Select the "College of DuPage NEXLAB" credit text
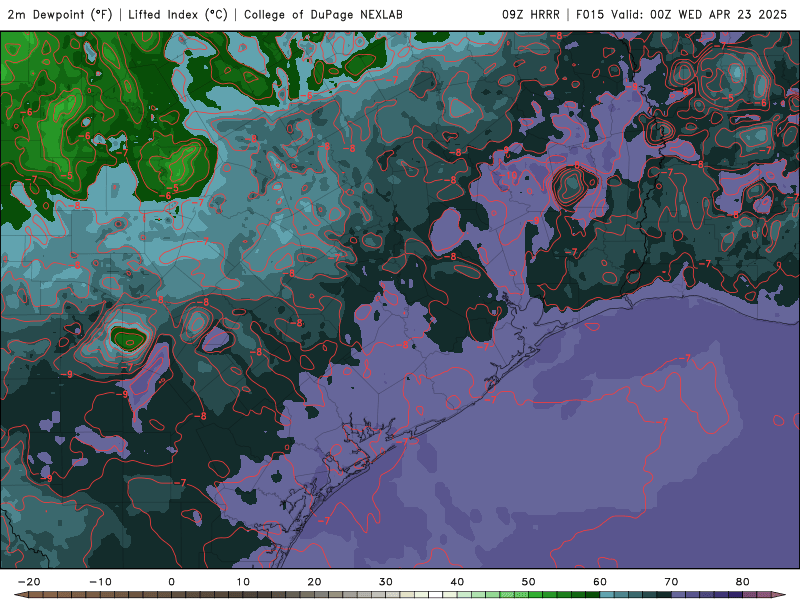The image size is (800, 600). pos(323,14)
